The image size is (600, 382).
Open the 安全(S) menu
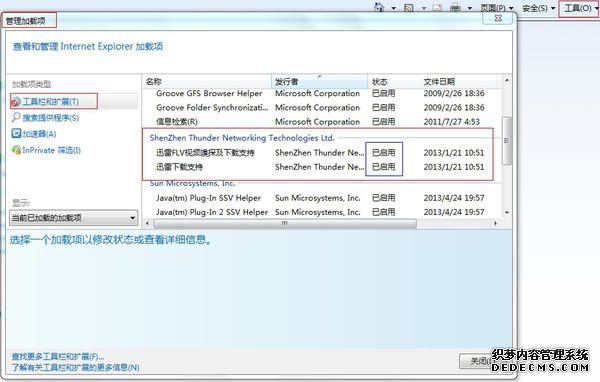[x=538, y=8]
